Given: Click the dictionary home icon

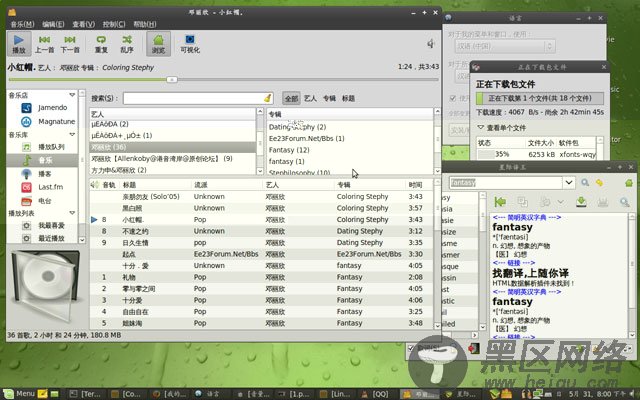Looking at the screenshot, I should (x=629, y=183).
